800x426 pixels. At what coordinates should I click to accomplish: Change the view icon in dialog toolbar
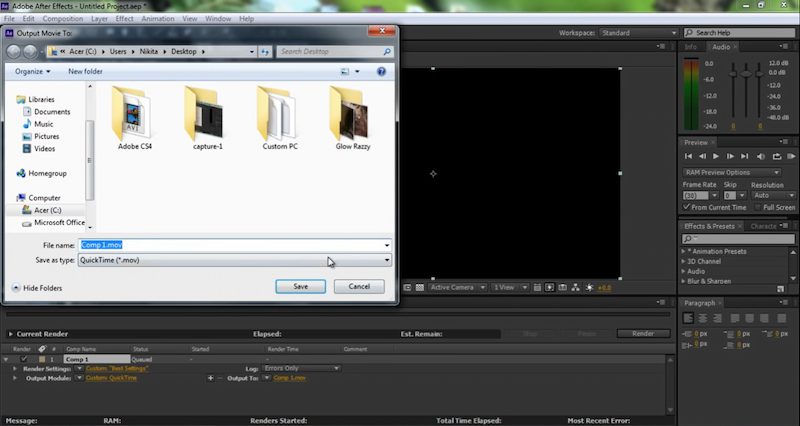point(345,71)
